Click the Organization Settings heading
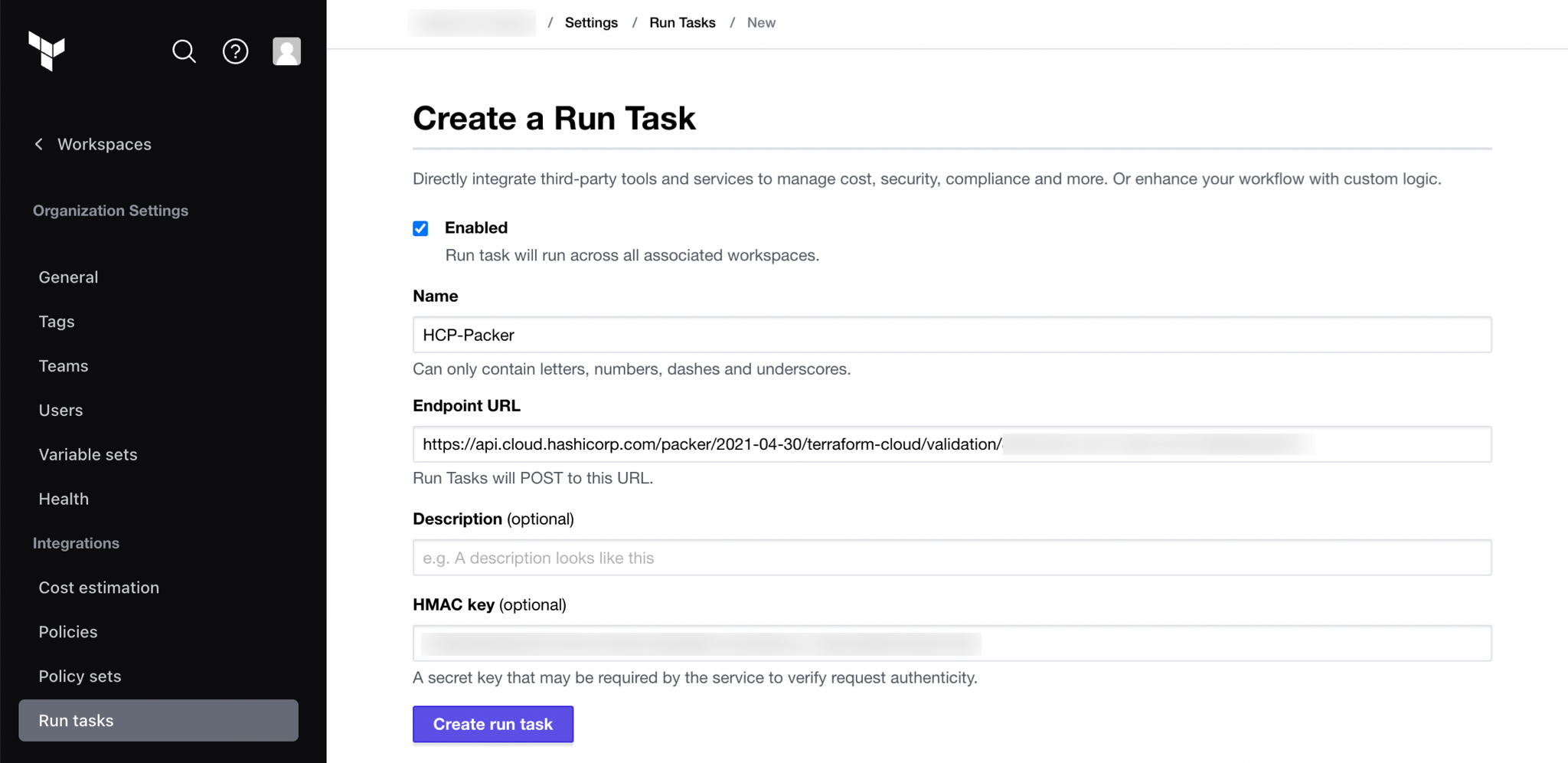This screenshot has width=1568, height=763. tap(110, 211)
